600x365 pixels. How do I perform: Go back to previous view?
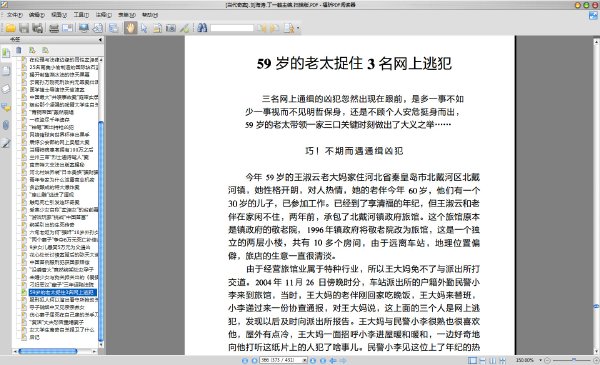[x=333, y=360]
